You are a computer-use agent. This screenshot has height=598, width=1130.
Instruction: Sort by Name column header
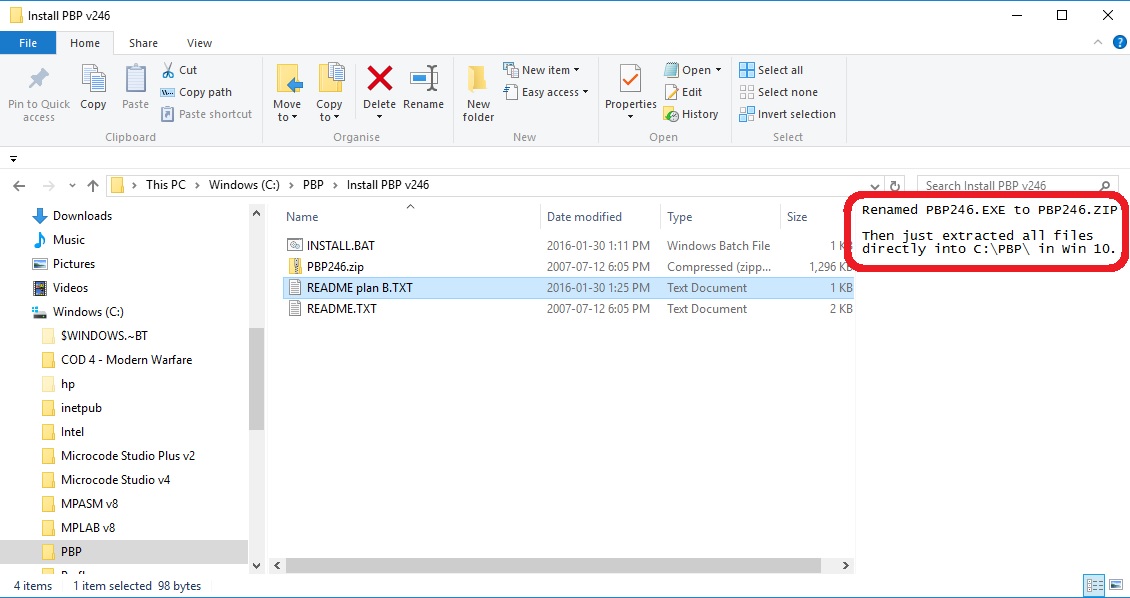pyautogui.click(x=302, y=217)
